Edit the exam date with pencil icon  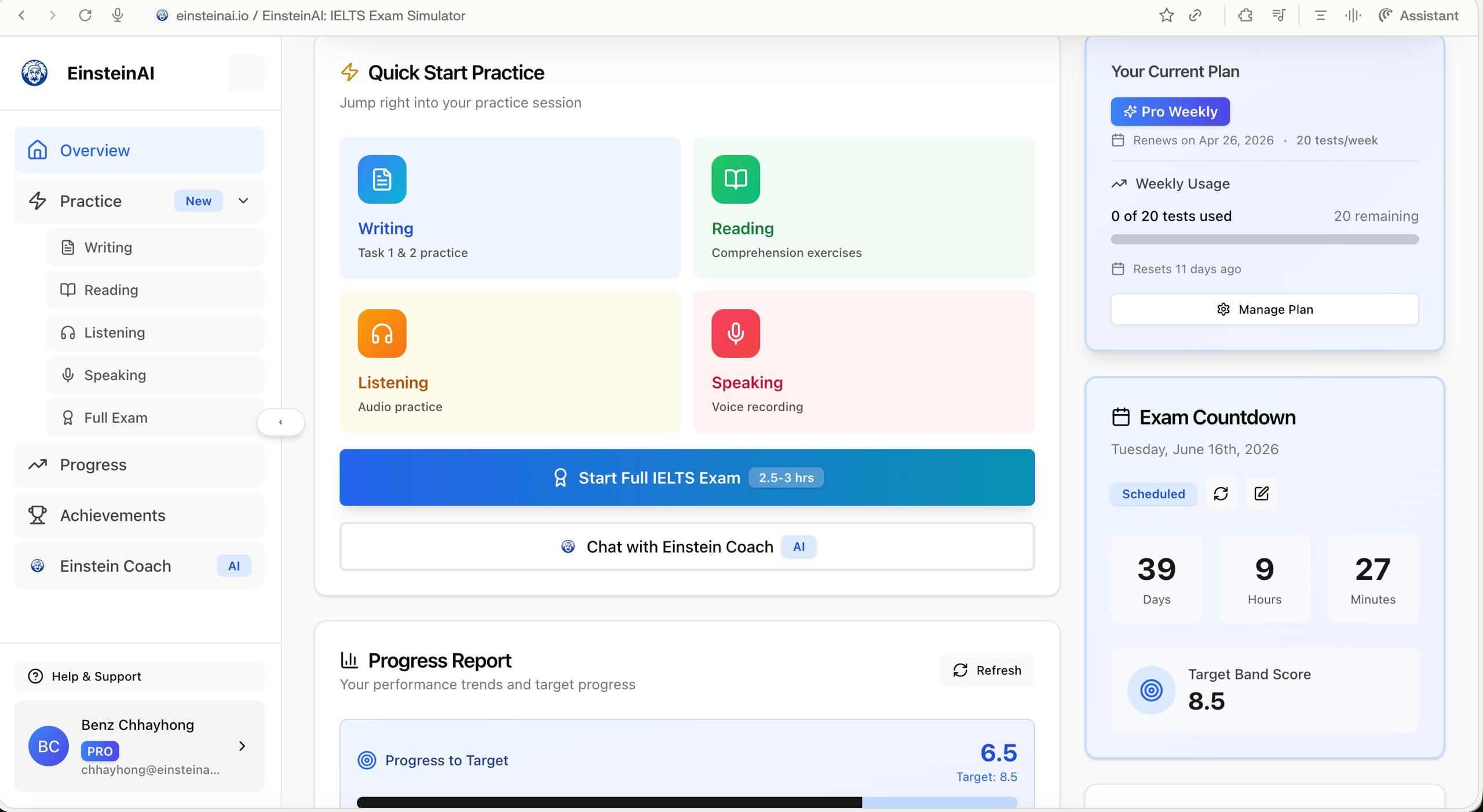pyautogui.click(x=1261, y=493)
